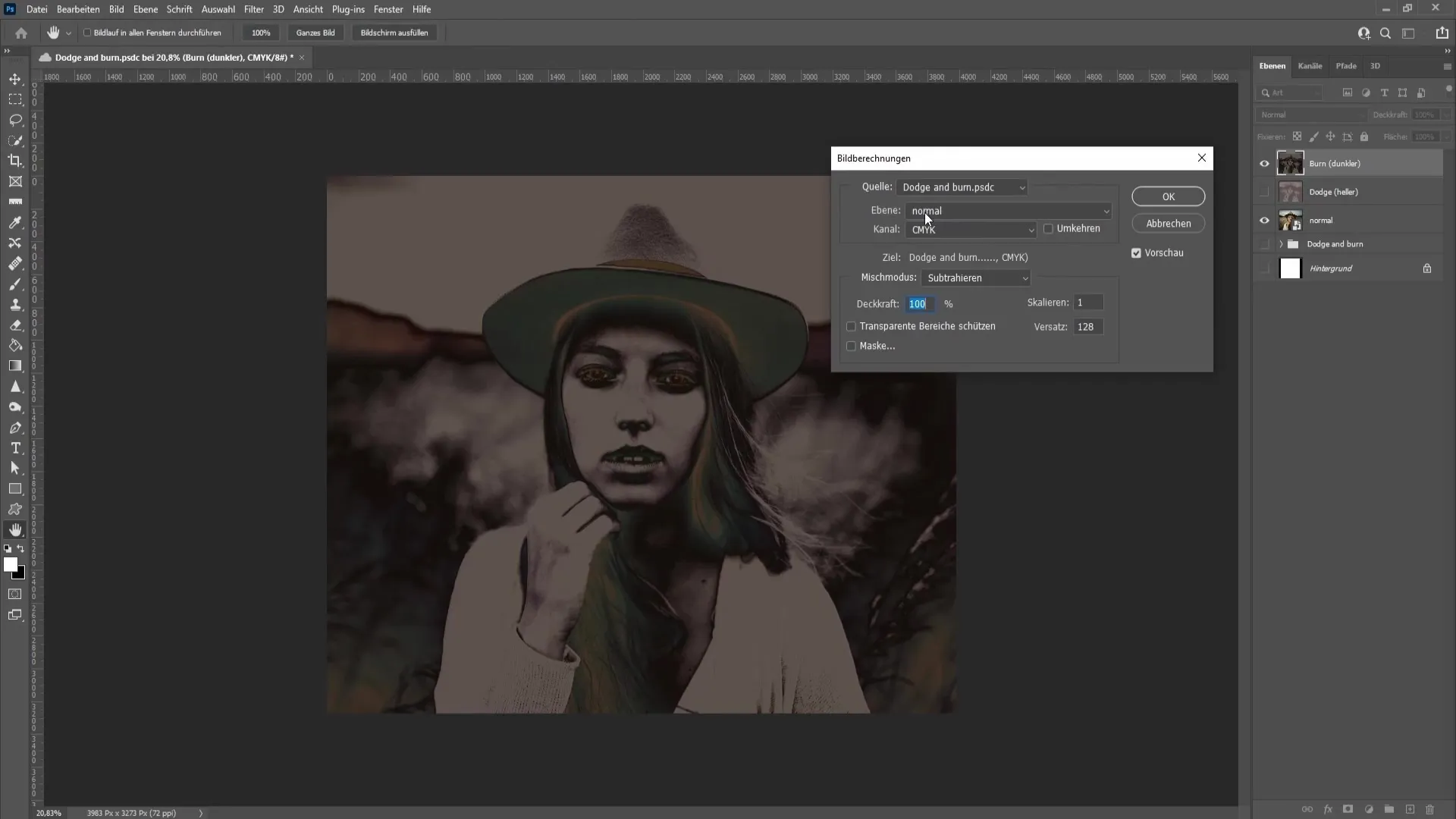Select the Crop tool
The image size is (1456, 819).
[15, 161]
